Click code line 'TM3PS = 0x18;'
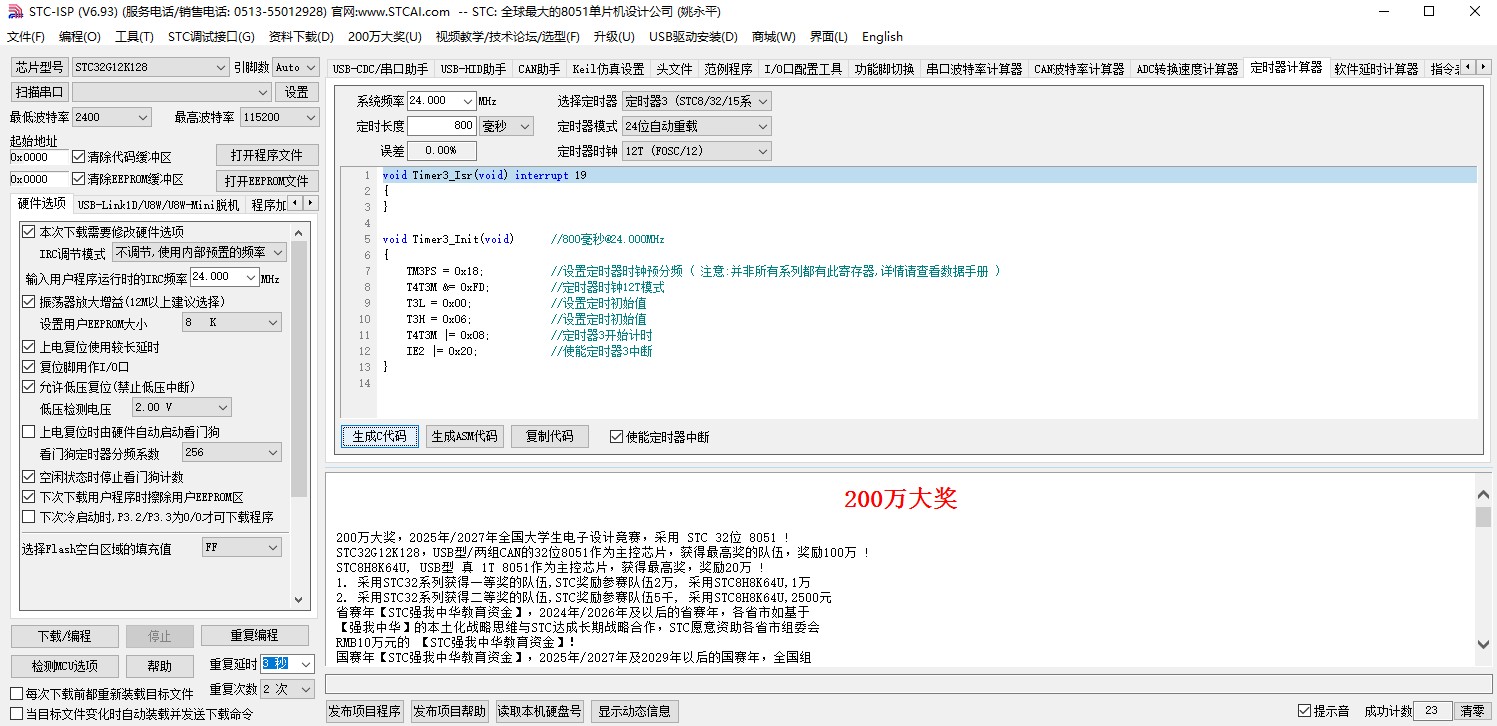 (x=444, y=271)
